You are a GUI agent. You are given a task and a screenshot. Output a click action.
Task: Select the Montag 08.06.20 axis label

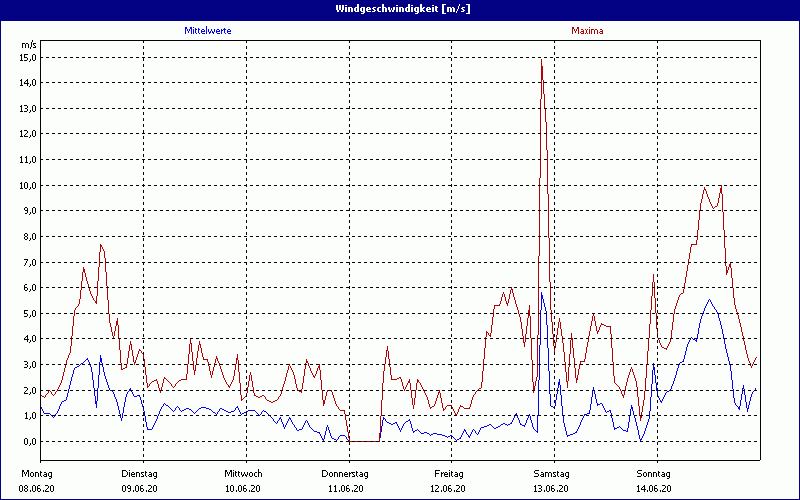click(37, 480)
